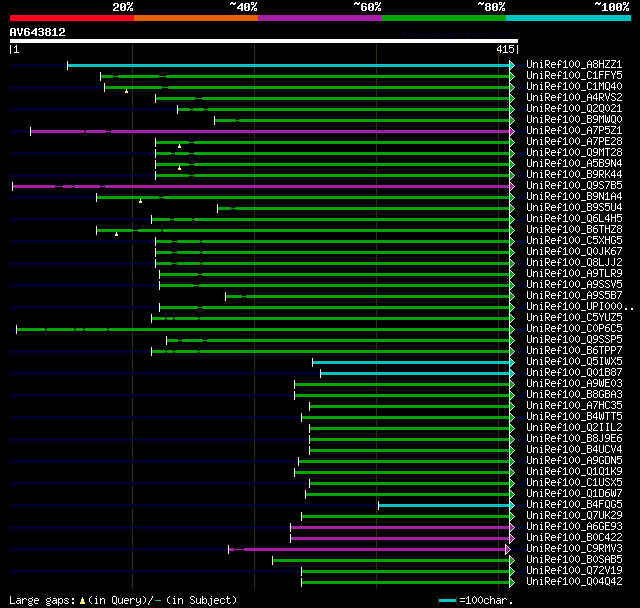Click the cyan ~100% identity legend segment
This screenshot has width=640, height=608.
coord(569,18)
